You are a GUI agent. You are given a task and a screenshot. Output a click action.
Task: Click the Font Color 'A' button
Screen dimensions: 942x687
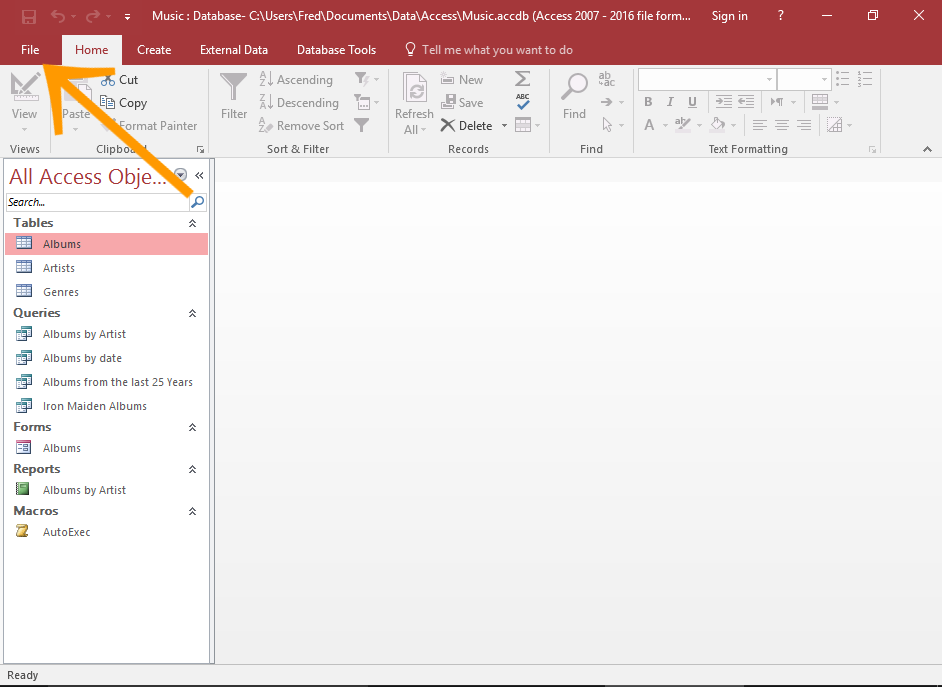click(x=649, y=125)
